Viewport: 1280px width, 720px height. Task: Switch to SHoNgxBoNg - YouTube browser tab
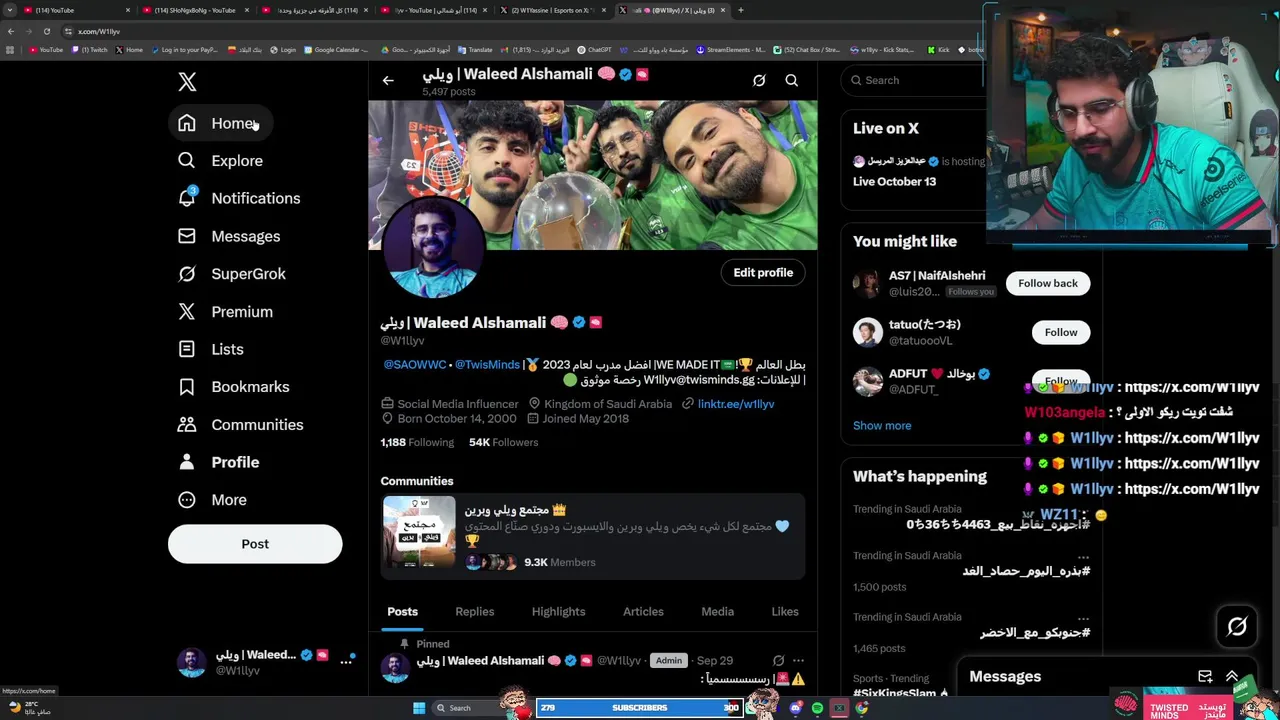(195, 10)
